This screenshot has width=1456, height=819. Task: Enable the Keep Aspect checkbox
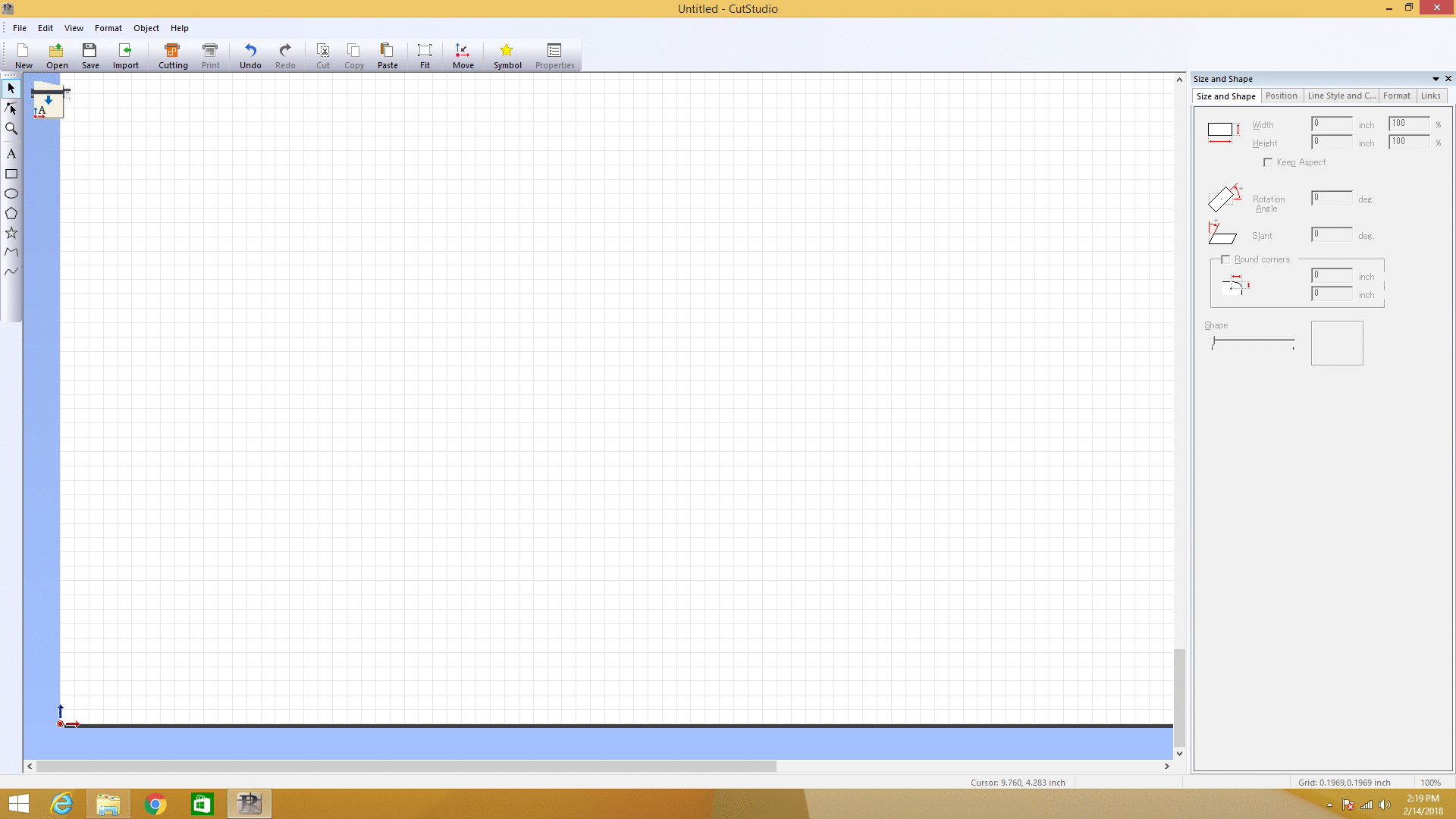pyautogui.click(x=1268, y=162)
